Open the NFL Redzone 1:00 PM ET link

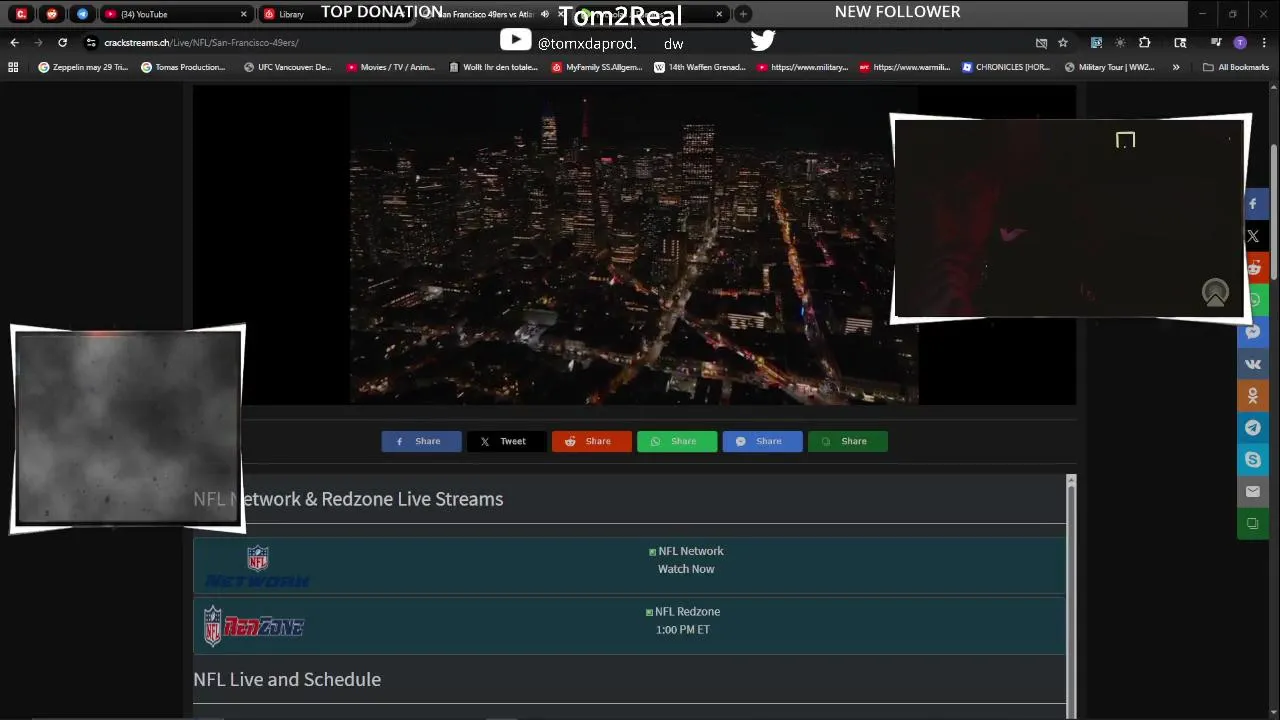683,629
